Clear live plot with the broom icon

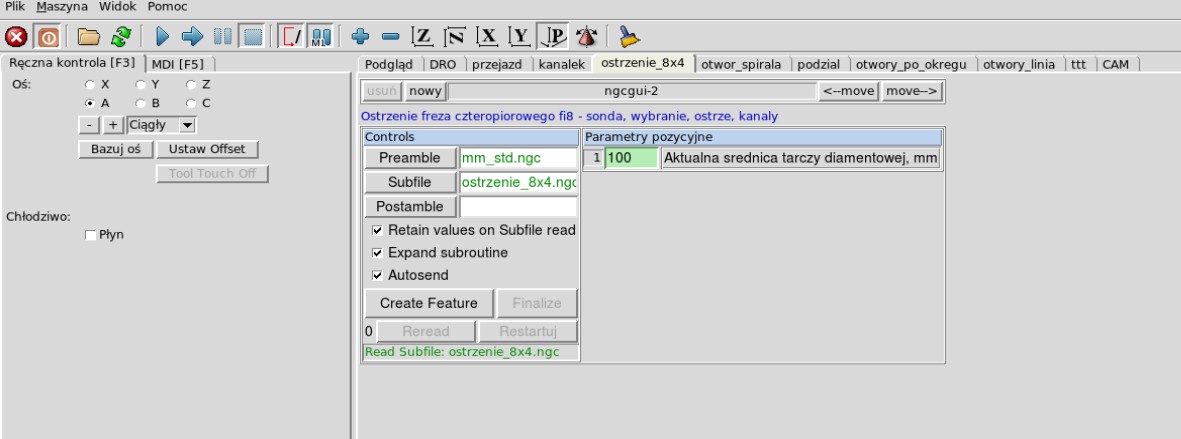(x=629, y=36)
